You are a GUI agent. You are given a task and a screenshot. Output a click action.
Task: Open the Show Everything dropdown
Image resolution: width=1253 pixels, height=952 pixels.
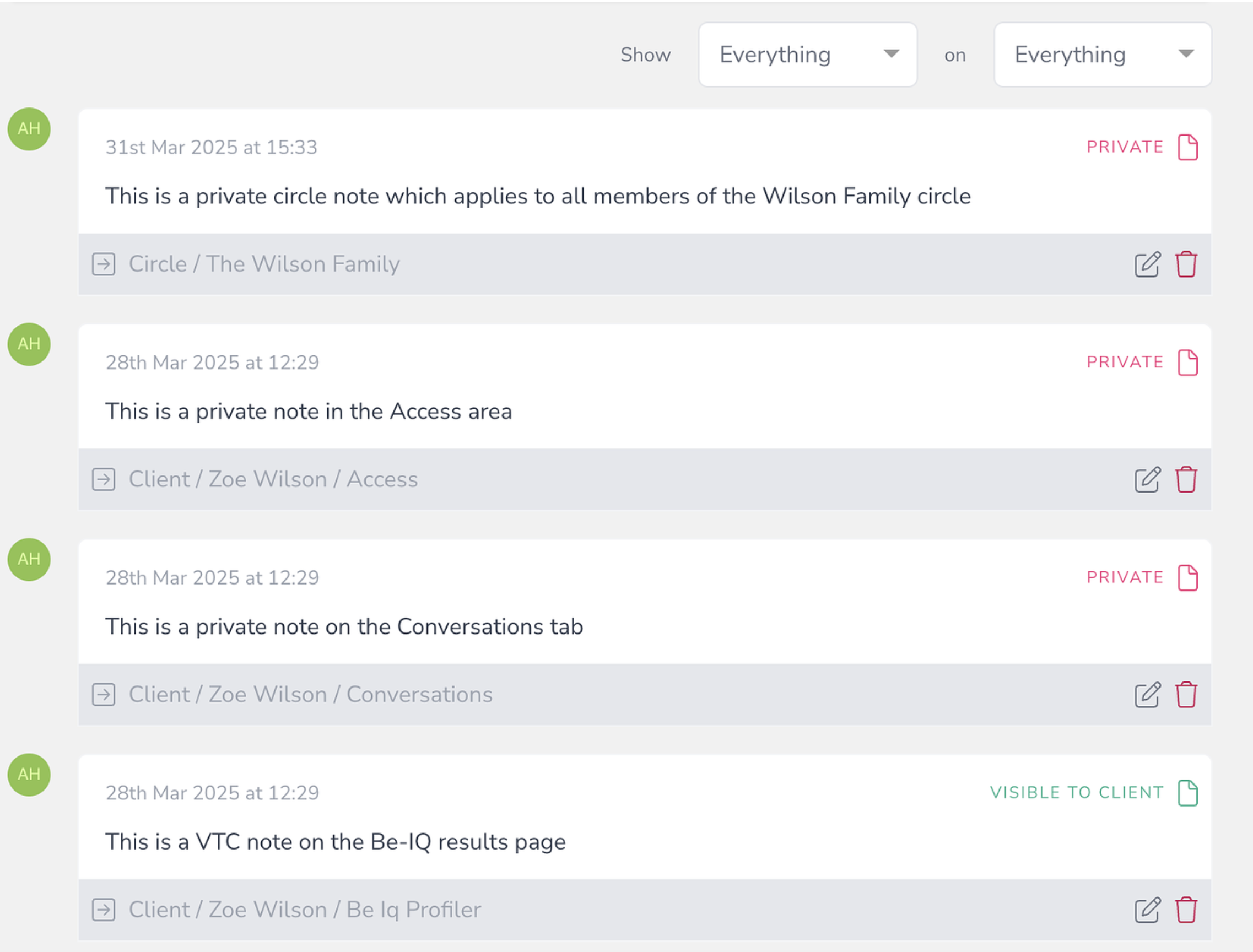808,55
